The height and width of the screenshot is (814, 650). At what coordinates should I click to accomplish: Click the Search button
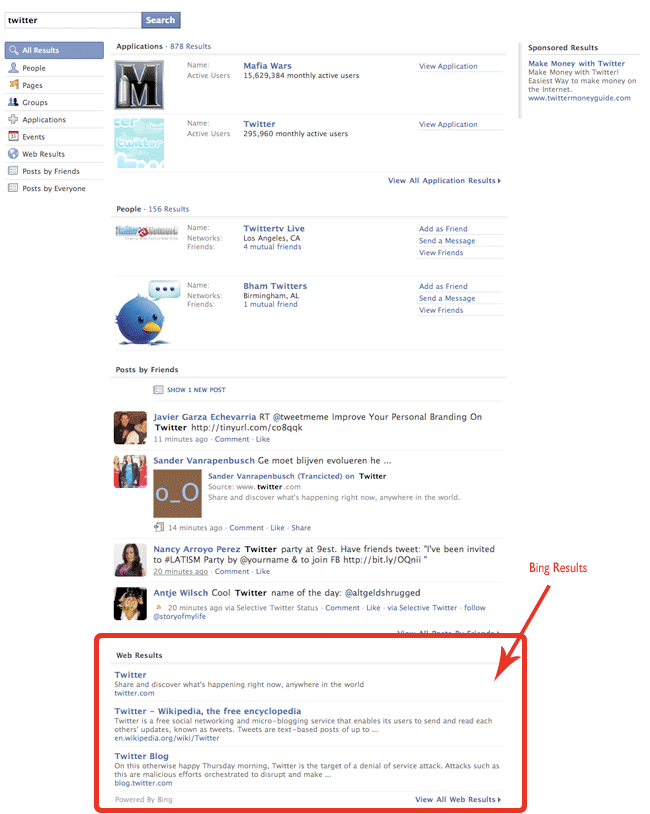pyautogui.click(x=160, y=20)
